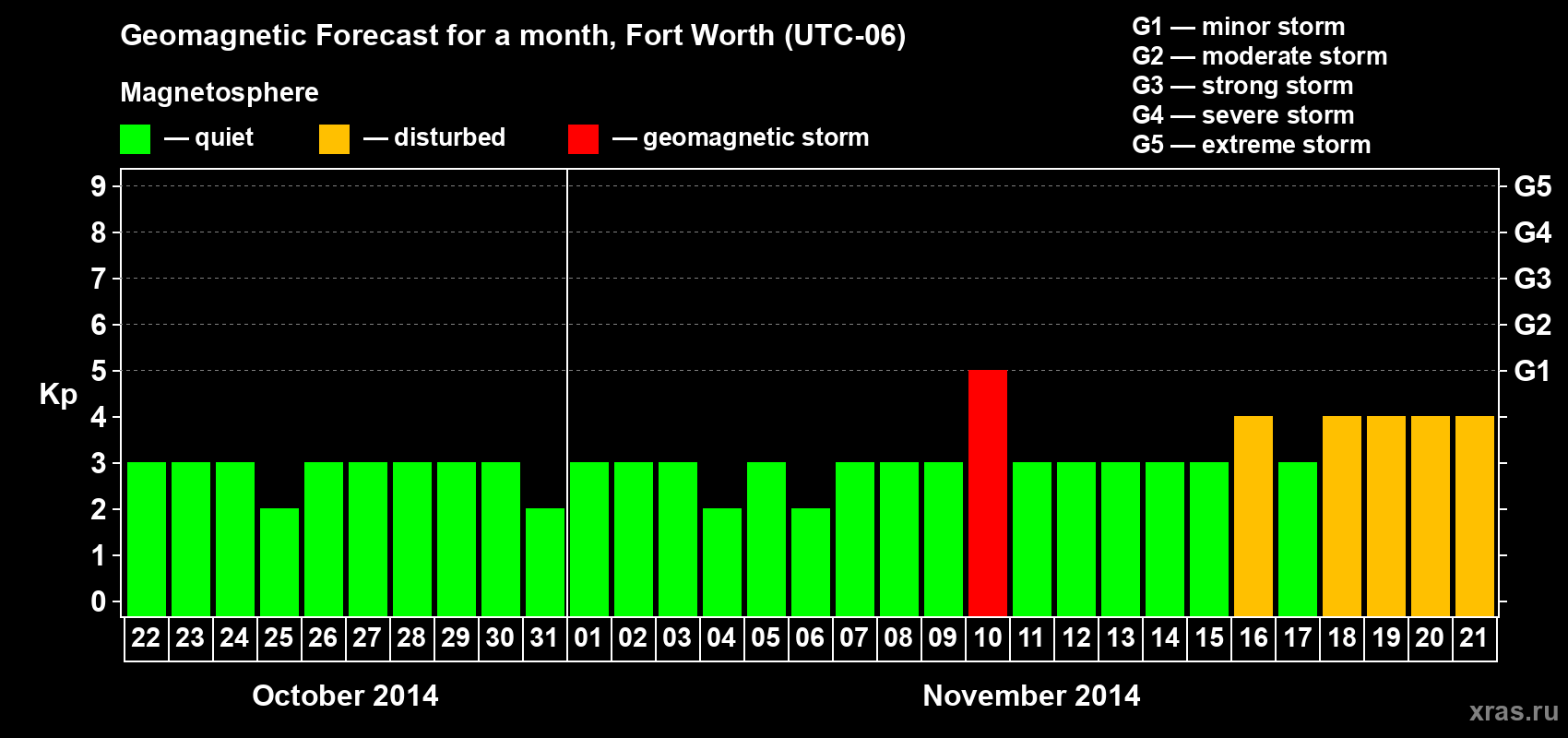Click the 'quiet' legend label text
The height and width of the screenshot is (738, 1568).
click(x=224, y=138)
